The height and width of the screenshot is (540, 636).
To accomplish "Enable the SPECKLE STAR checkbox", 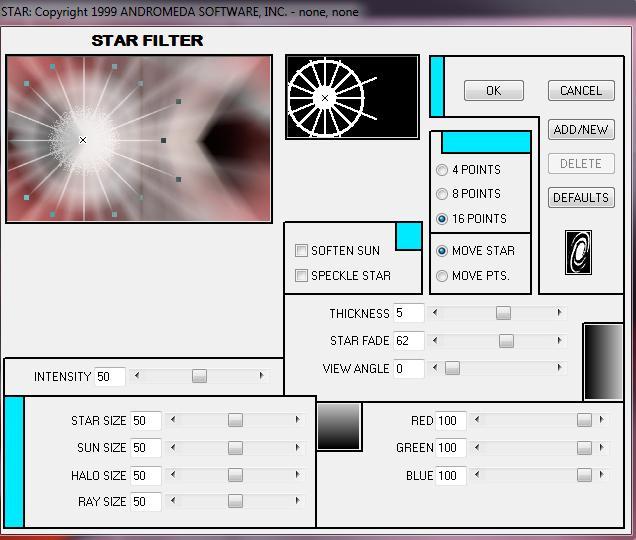I will [x=301, y=276].
